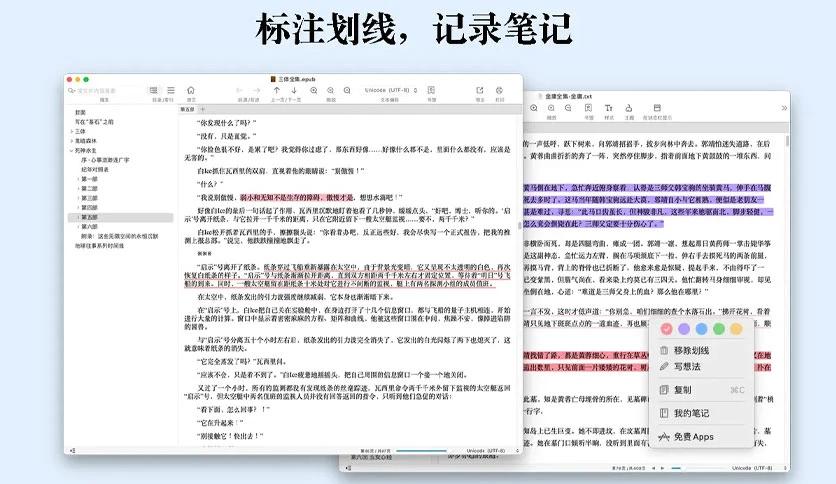Screen dimensions: 836x484
Task: Open 写在"基石"之前 in sidebar
Action: pos(94,122)
